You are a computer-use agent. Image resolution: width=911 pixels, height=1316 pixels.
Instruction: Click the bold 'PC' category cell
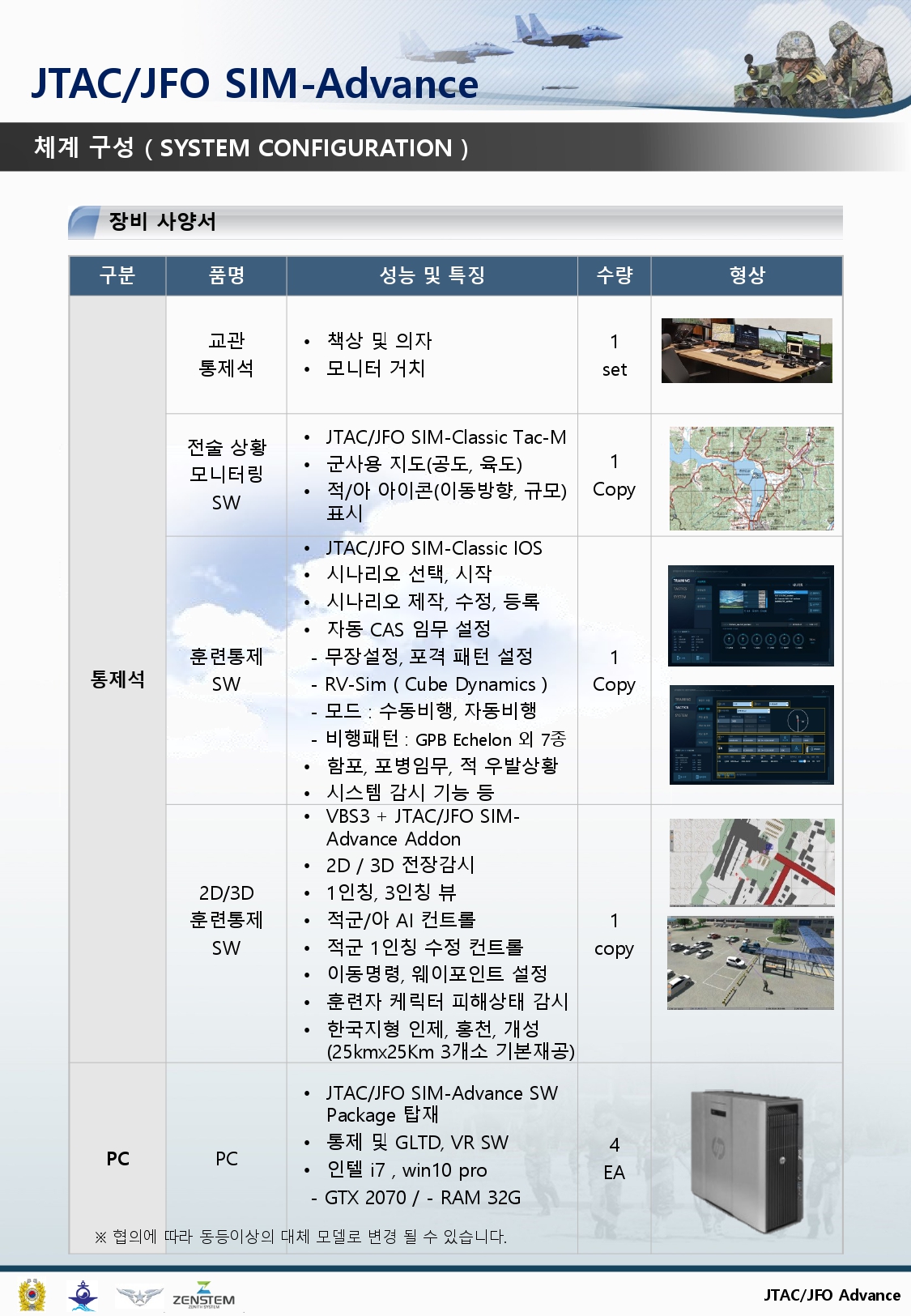[x=117, y=1159]
